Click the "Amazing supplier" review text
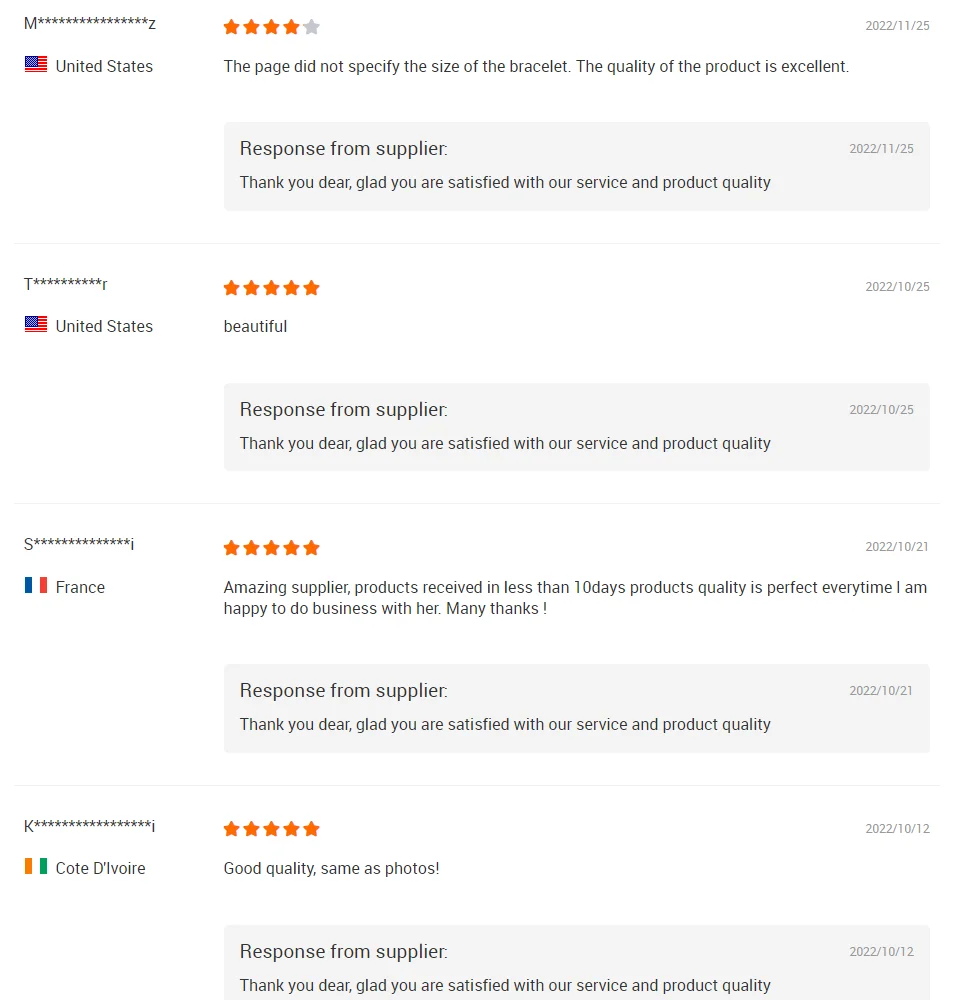 pyautogui.click(x=575, y=598)
